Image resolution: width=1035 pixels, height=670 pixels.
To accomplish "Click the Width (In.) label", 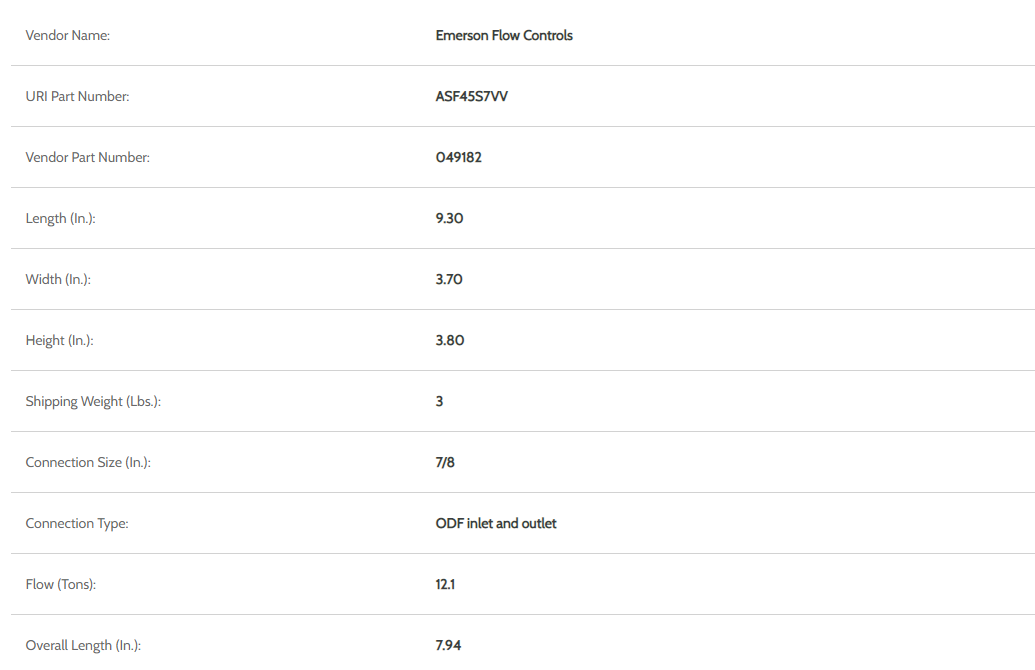I will pos(58,280).
